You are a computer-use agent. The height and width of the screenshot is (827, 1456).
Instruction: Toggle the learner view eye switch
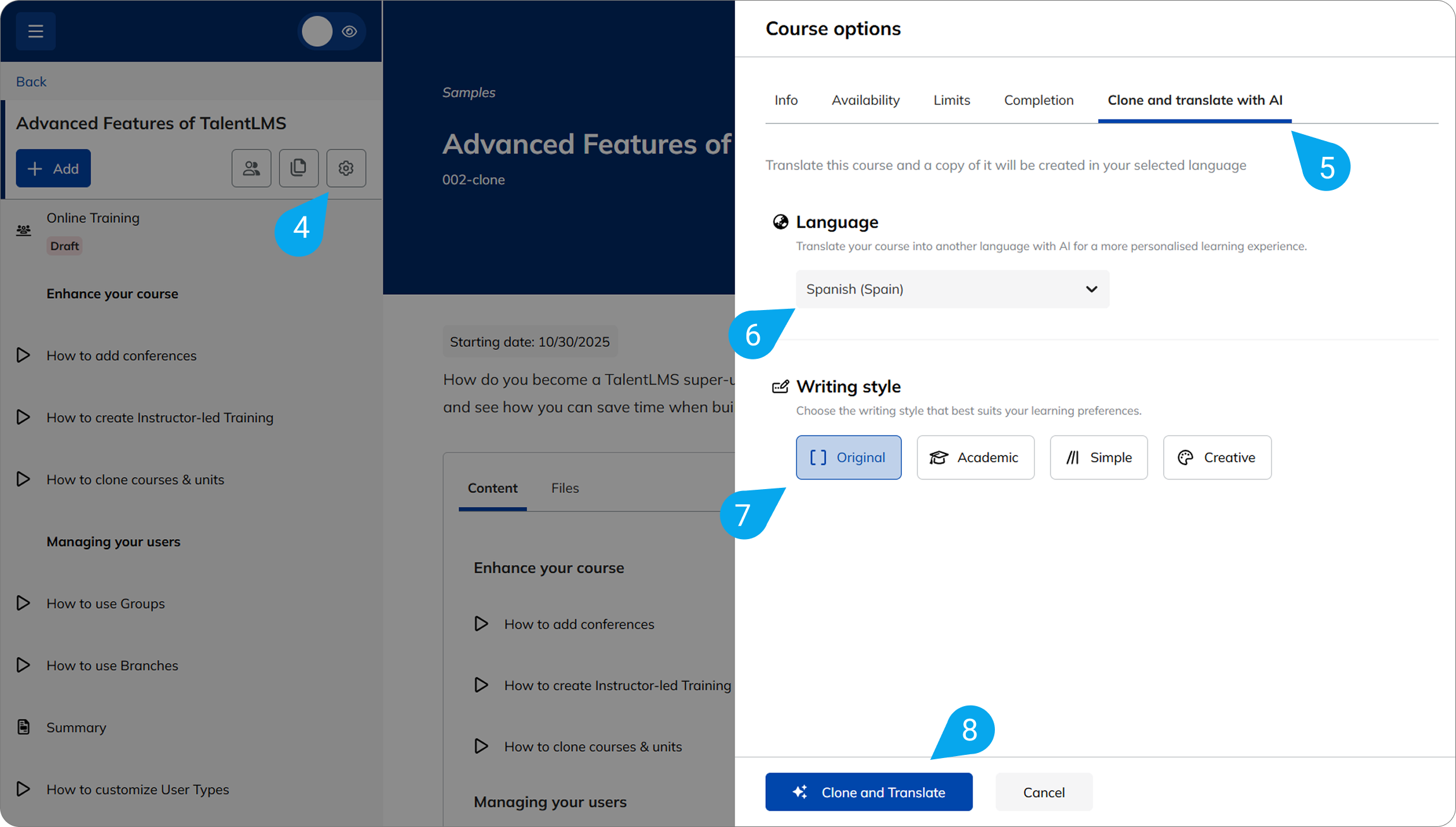(x=332, y=31)
